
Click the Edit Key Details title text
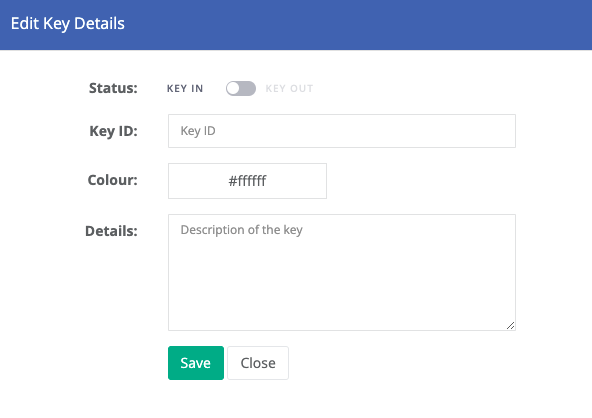click(x=68, y=24)
